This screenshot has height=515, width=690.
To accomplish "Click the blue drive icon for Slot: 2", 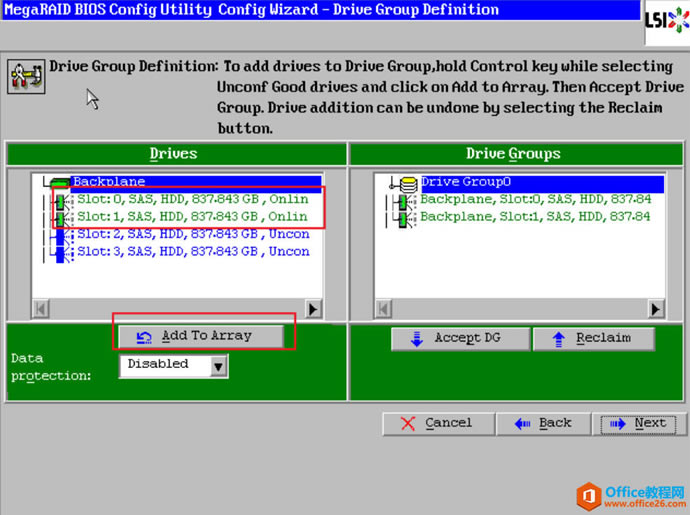I will pyautogui.click(x=61, y=236).
